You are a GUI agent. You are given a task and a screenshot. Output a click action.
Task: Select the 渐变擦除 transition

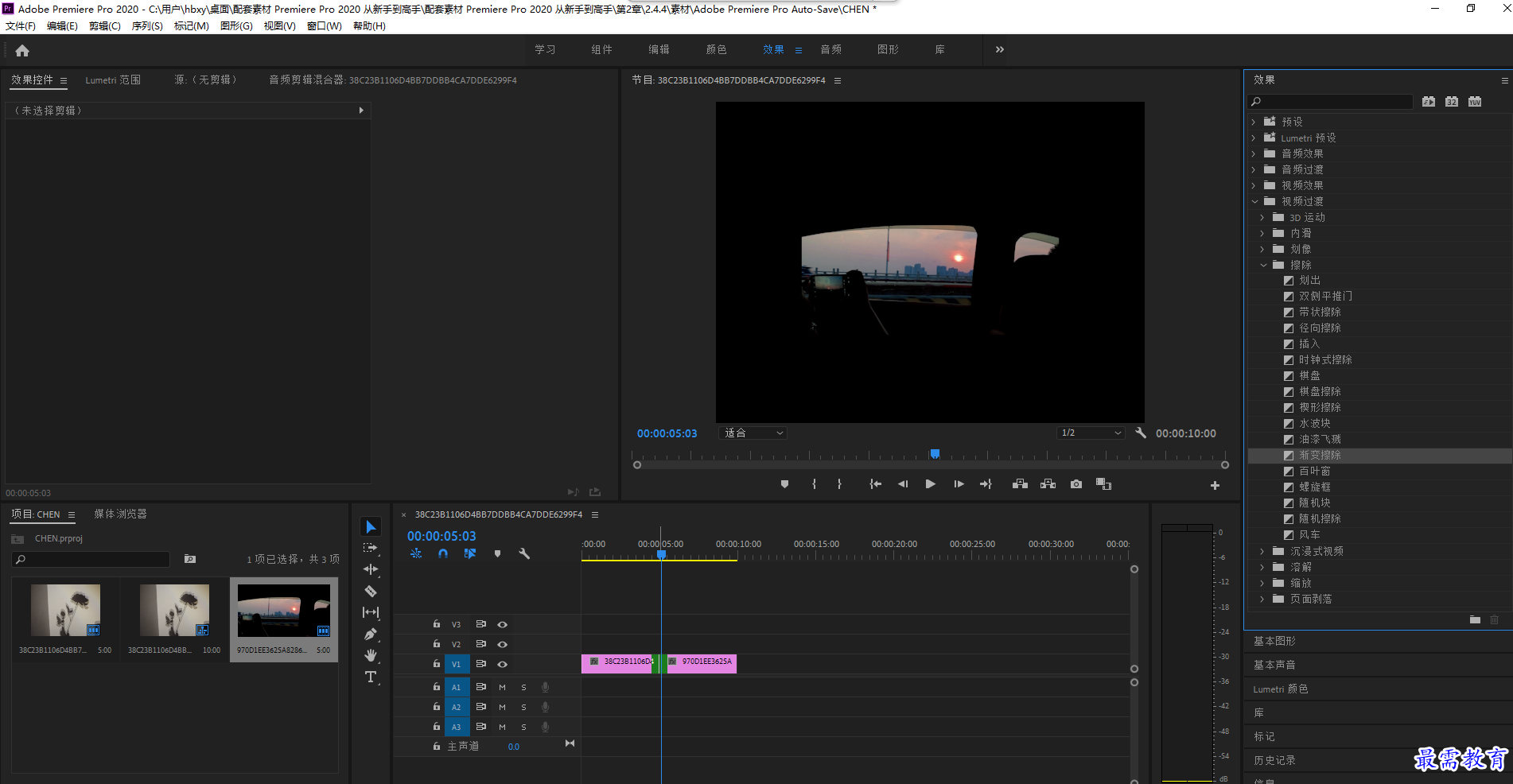click(x=1320, y=456)
